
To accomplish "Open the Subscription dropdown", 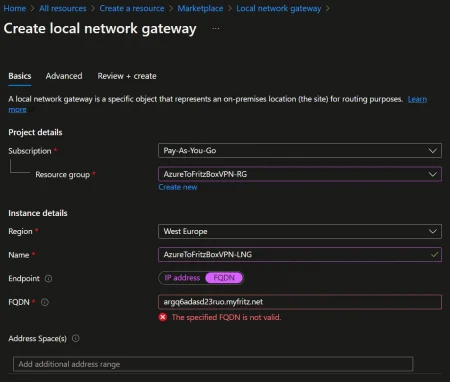I will (x=300, y=151).
